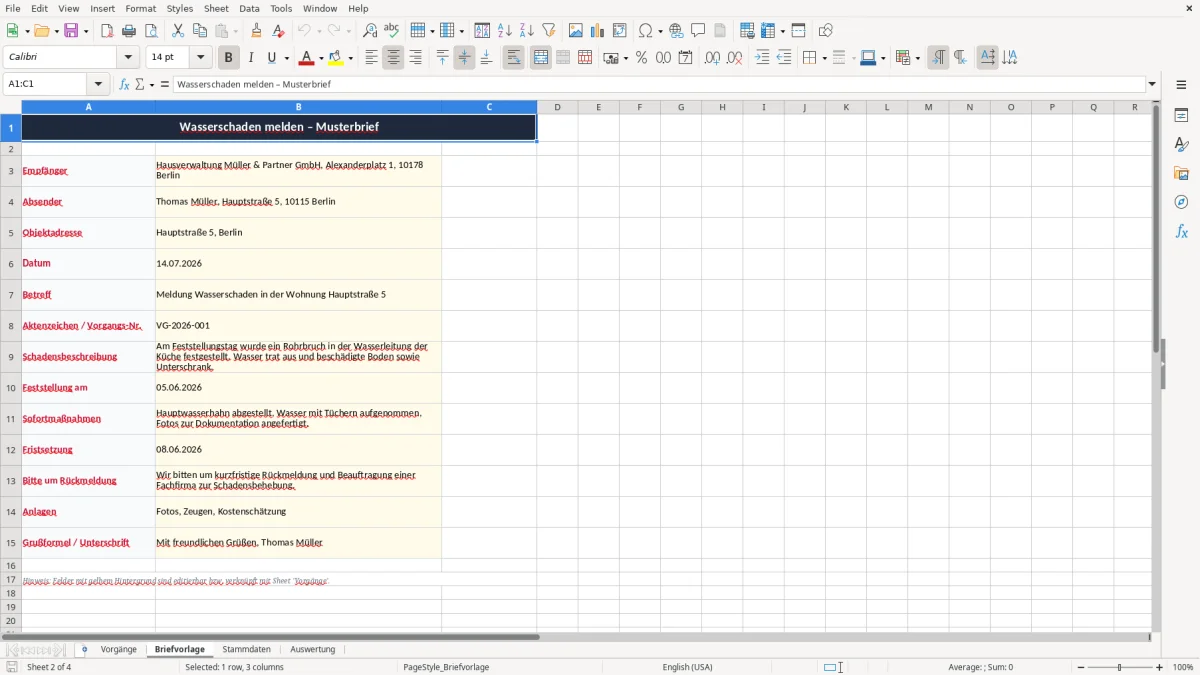
Task: Toggle Center Vertically alignment
Action: (464, 58)
